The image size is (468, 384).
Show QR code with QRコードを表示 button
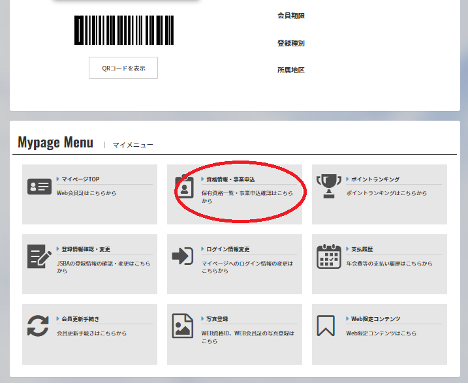coord(123,68)
